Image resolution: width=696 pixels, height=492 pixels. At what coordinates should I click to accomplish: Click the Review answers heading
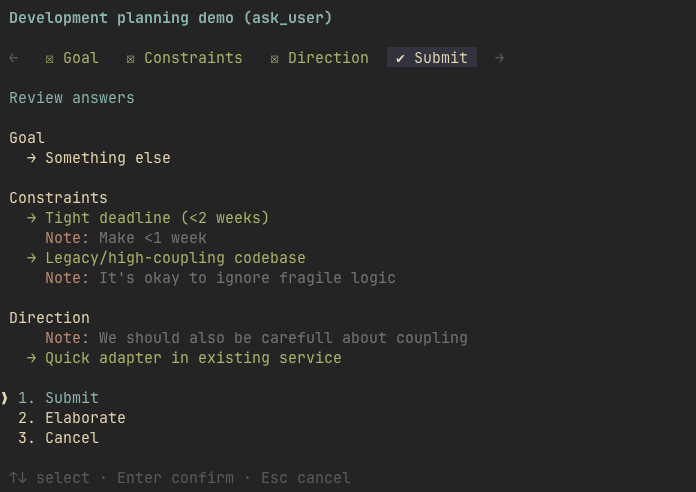coord(71,98)
